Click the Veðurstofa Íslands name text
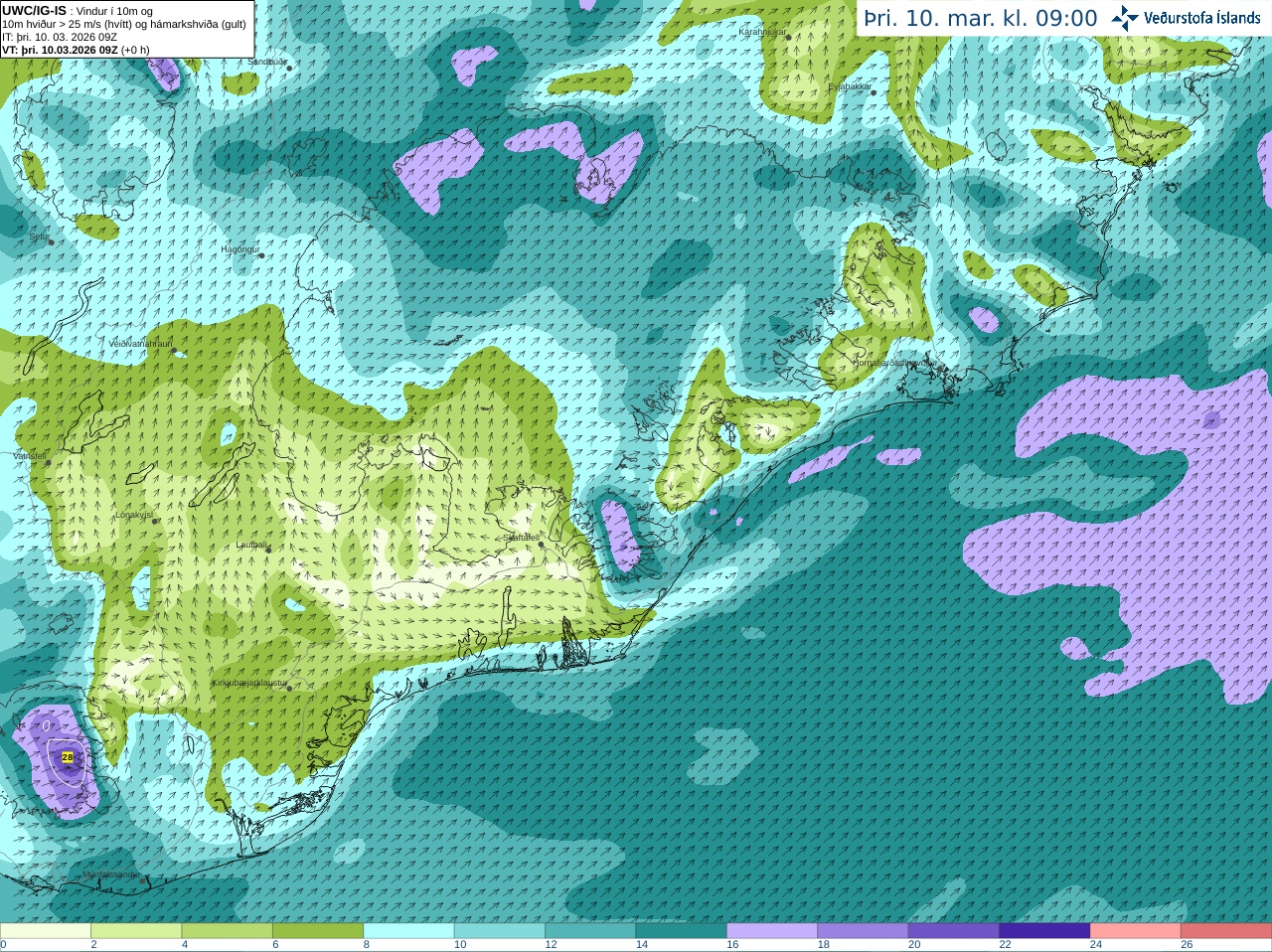This screenshot has height=952, width=1272. click(x=1202, y=18)
